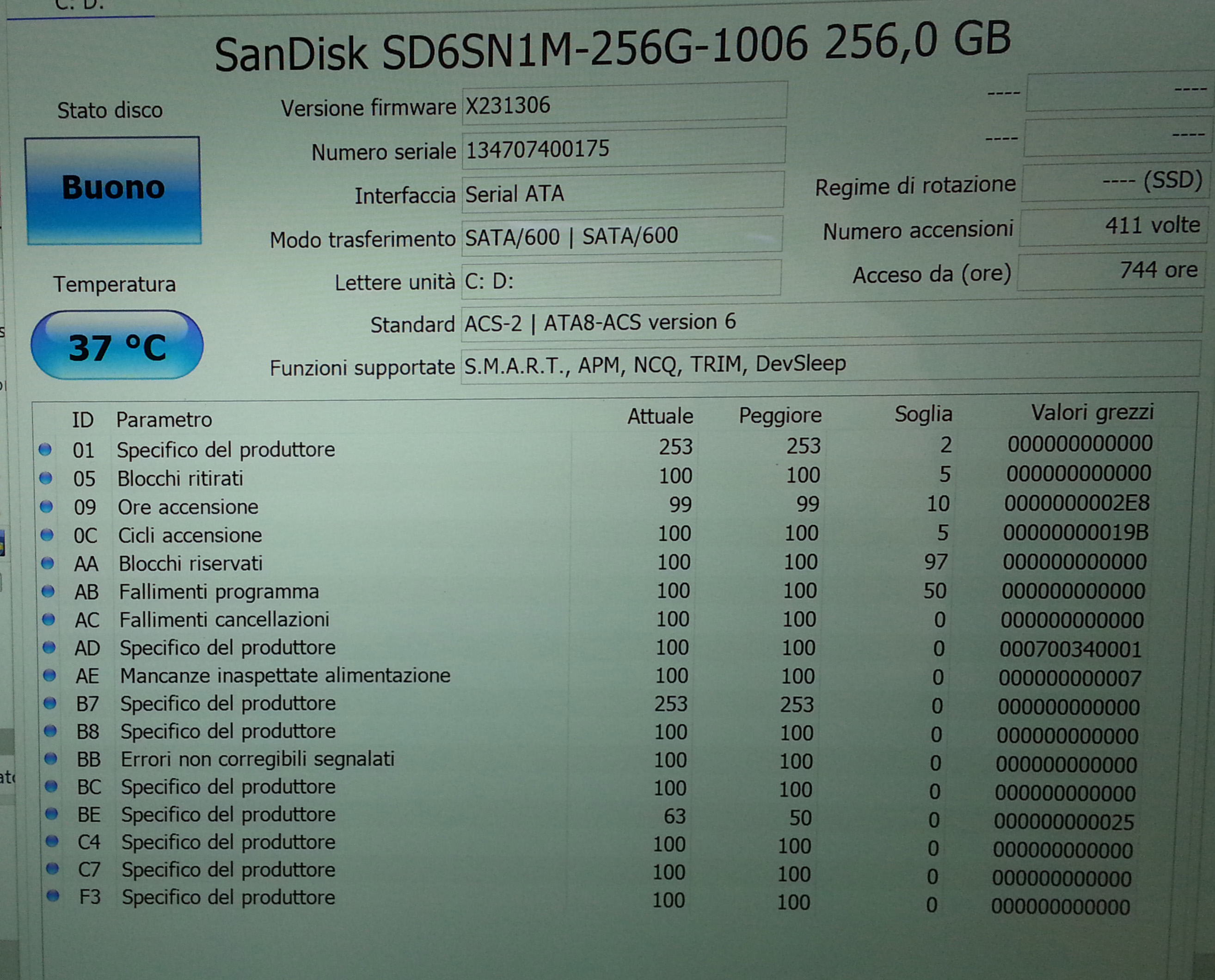Viewport: 1215px width, 980px height.
Task: Click raw value 00000000019B
Action: tap(1075, 533)
